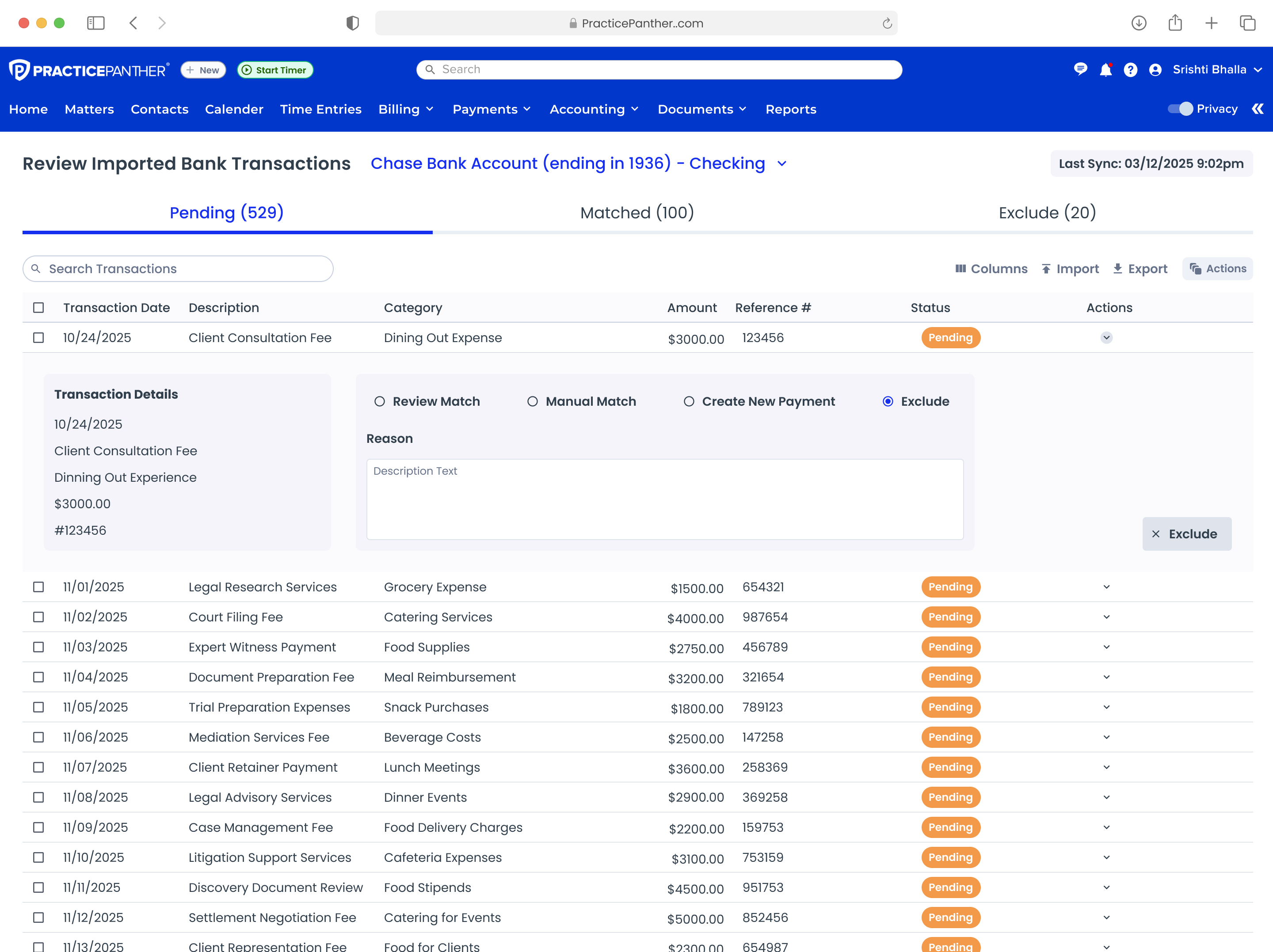The width and height of the screenshot is (1273, 952).
Task: Switch to the Matched (100) tab
Action: pos(637,213)
